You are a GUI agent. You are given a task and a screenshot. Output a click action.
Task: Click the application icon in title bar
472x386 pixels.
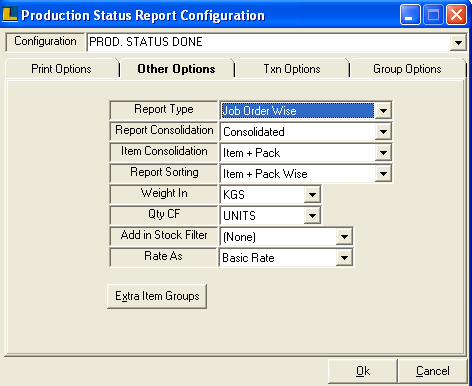click(10, 15)
